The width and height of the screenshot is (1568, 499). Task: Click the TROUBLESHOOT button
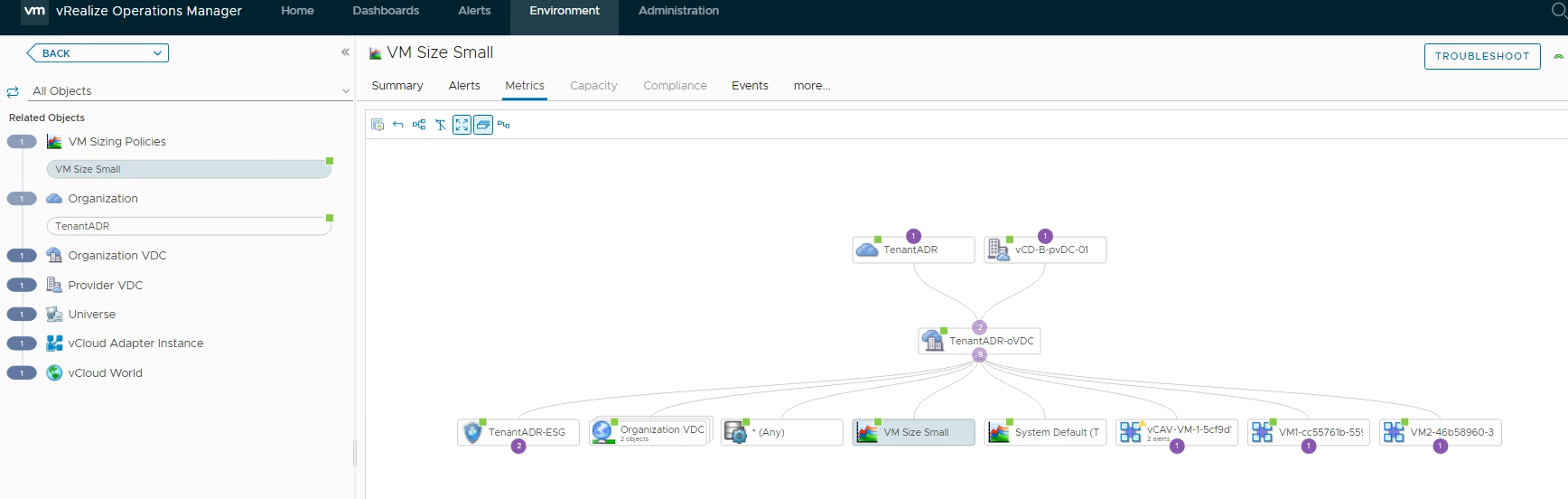pyautogui.click(x=1481, y=56)
